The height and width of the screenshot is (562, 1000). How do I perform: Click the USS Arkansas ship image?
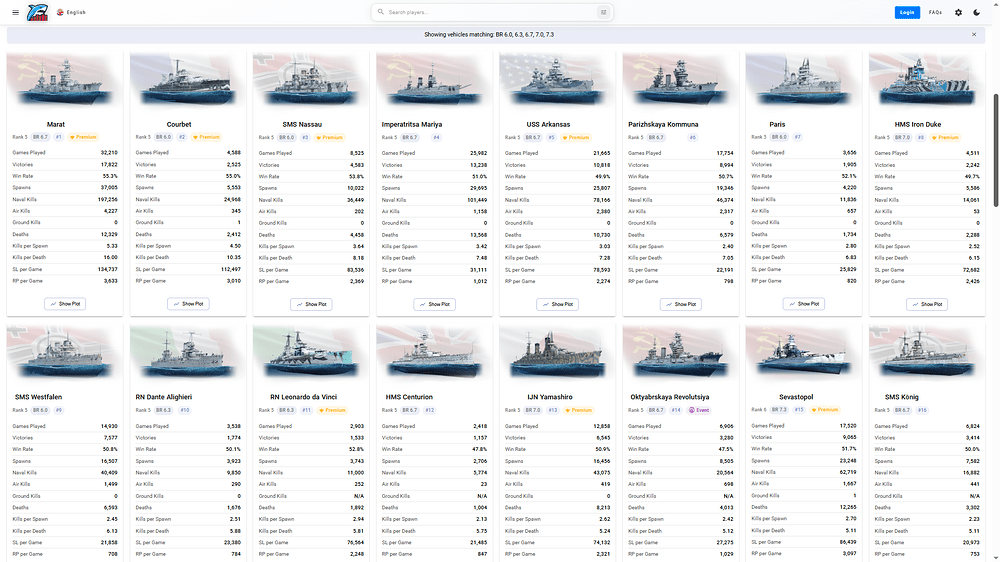coord(557,82)
